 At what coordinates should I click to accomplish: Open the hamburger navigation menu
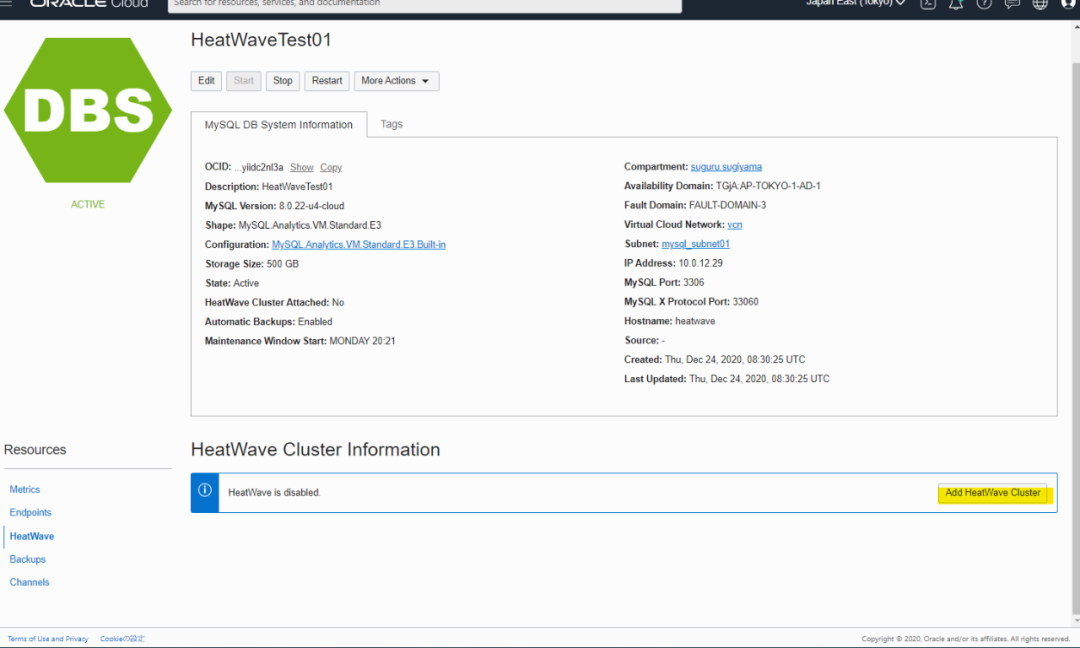(6, 3)
